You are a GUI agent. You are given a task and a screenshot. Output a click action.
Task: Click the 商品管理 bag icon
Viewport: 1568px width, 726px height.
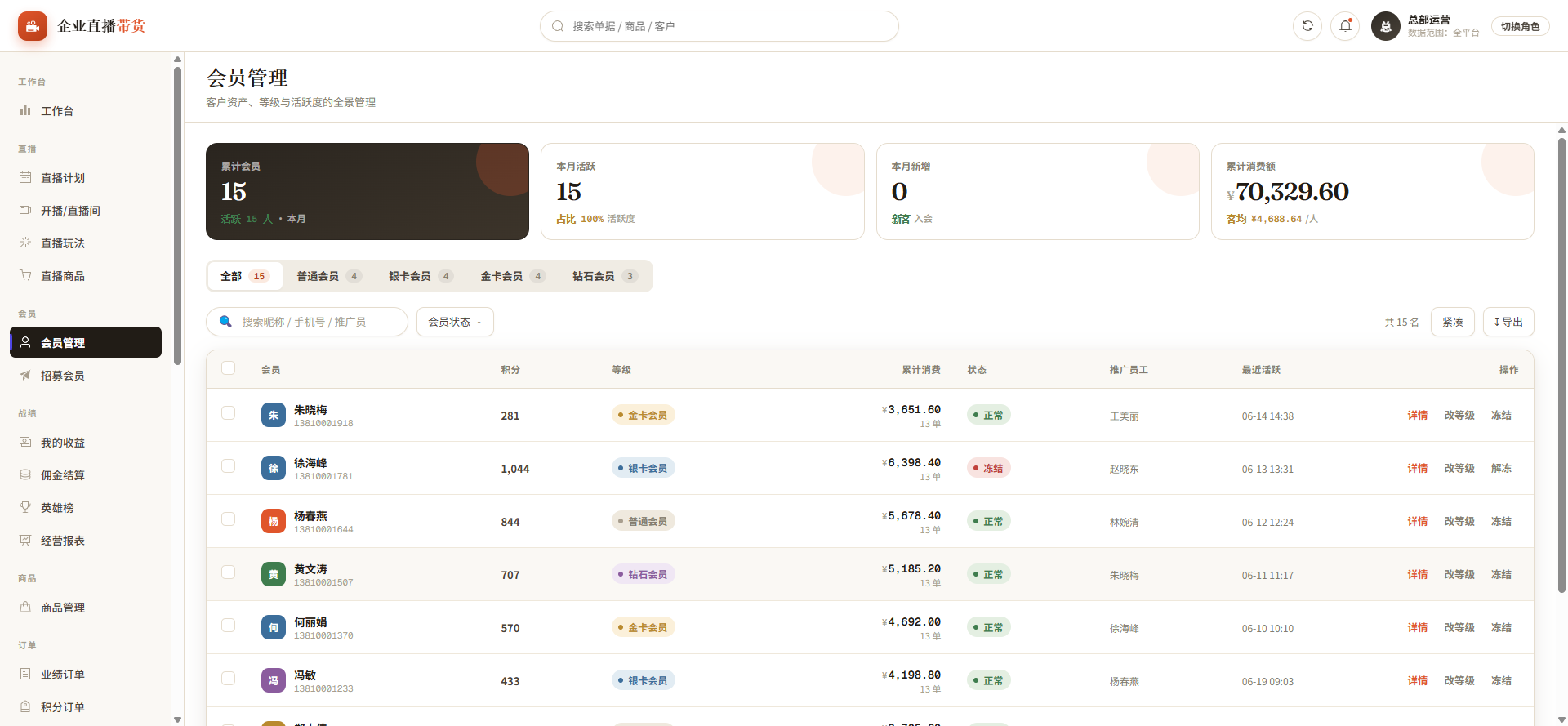[x=25, y=608]
